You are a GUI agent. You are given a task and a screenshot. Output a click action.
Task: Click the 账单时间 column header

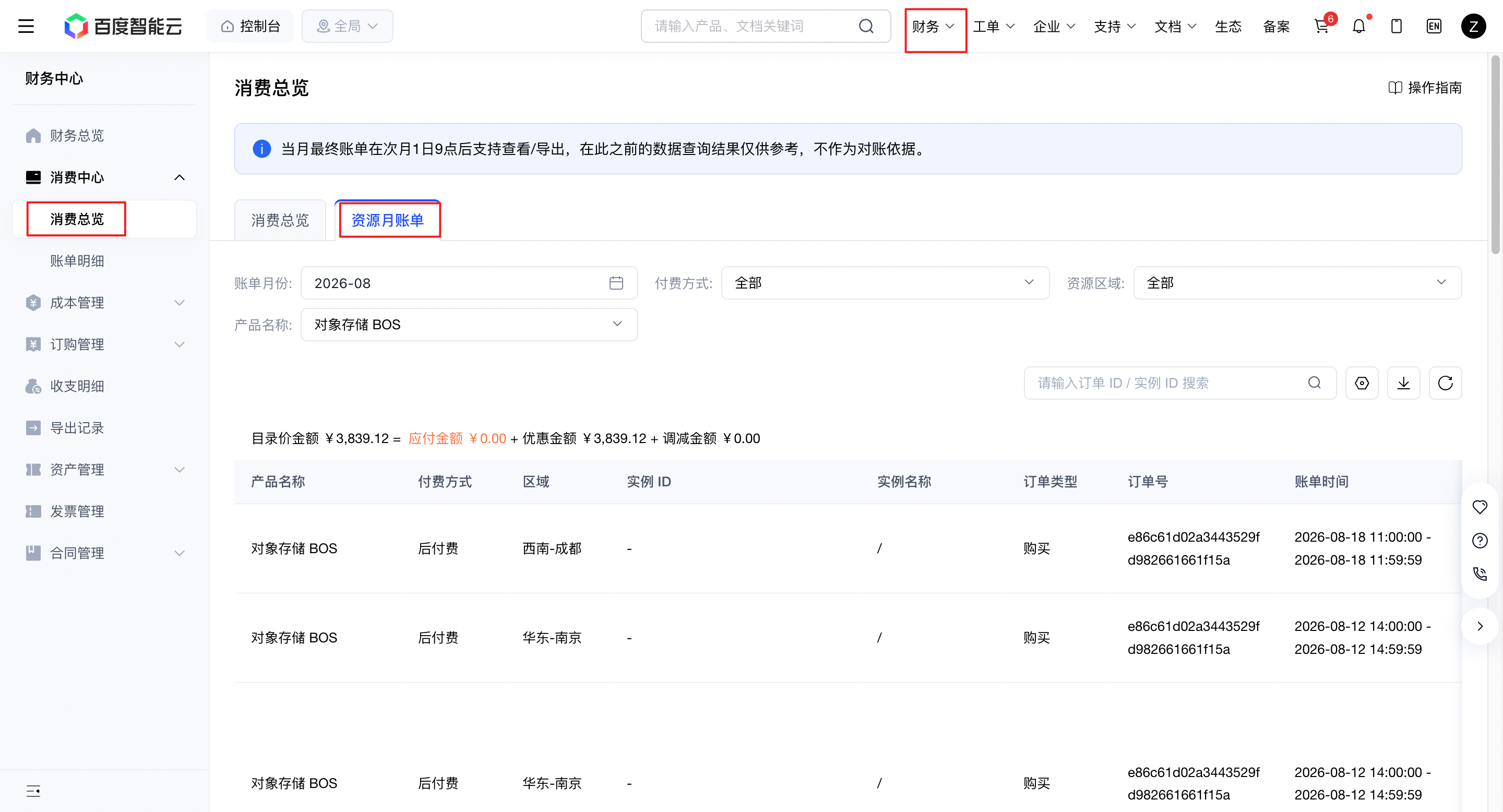click(1321, 481)
